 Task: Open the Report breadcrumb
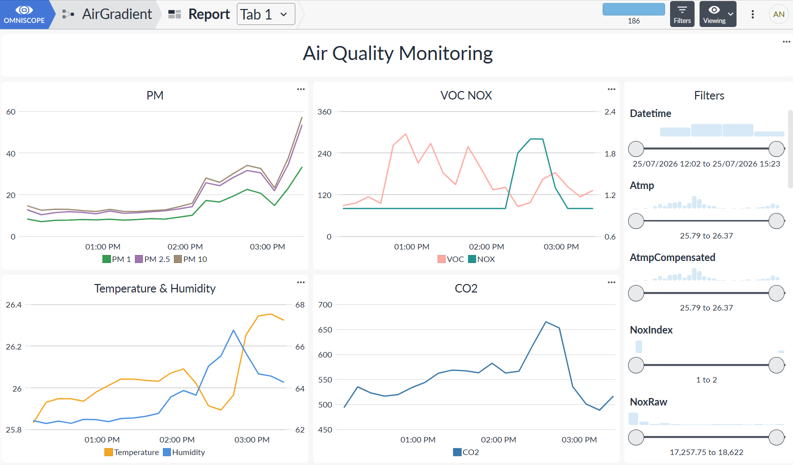tap(209, 14)
